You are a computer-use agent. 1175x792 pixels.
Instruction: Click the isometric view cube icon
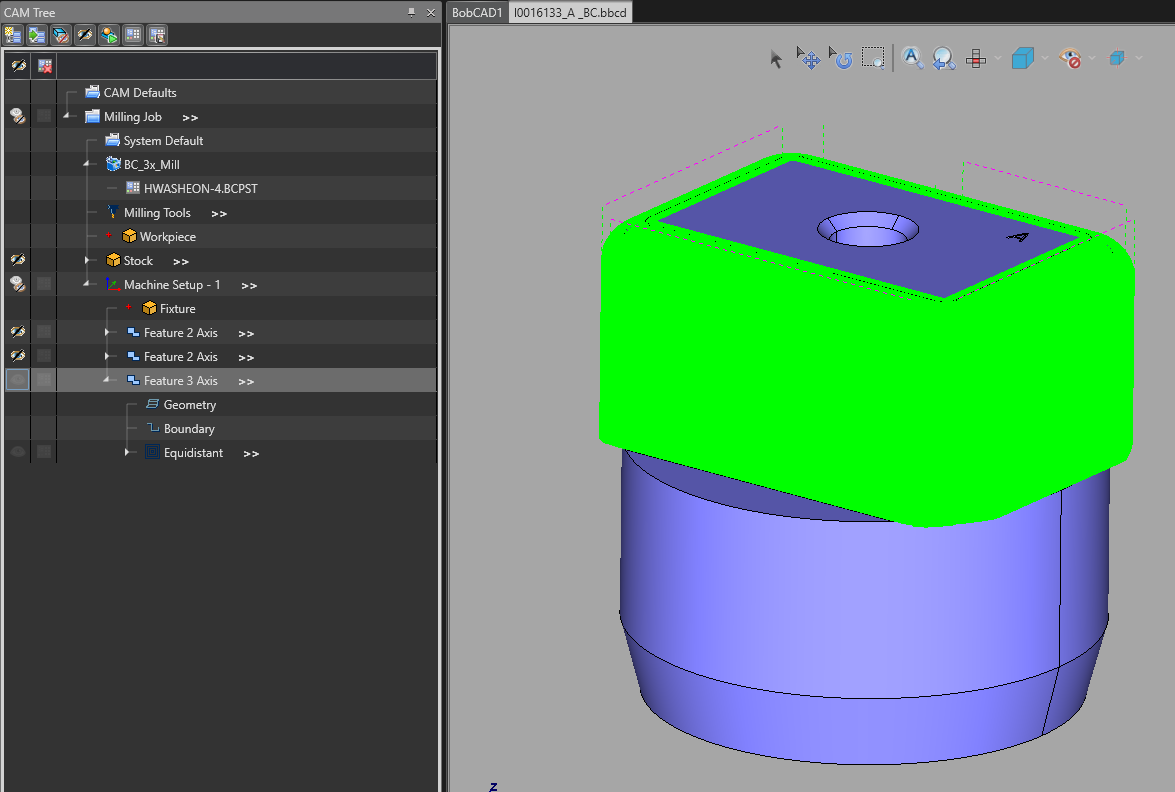[x=1021, y=58]
